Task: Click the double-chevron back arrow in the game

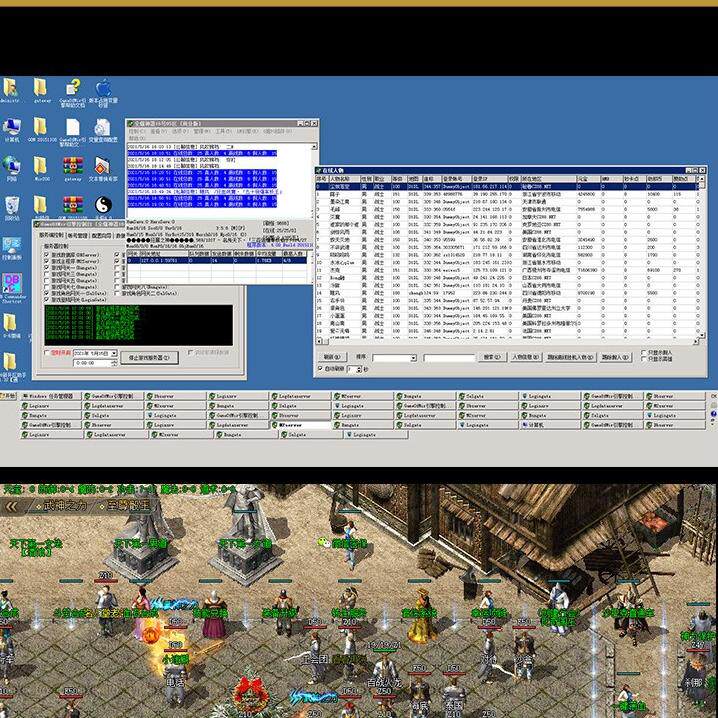Action: click(x=11, y=506)
